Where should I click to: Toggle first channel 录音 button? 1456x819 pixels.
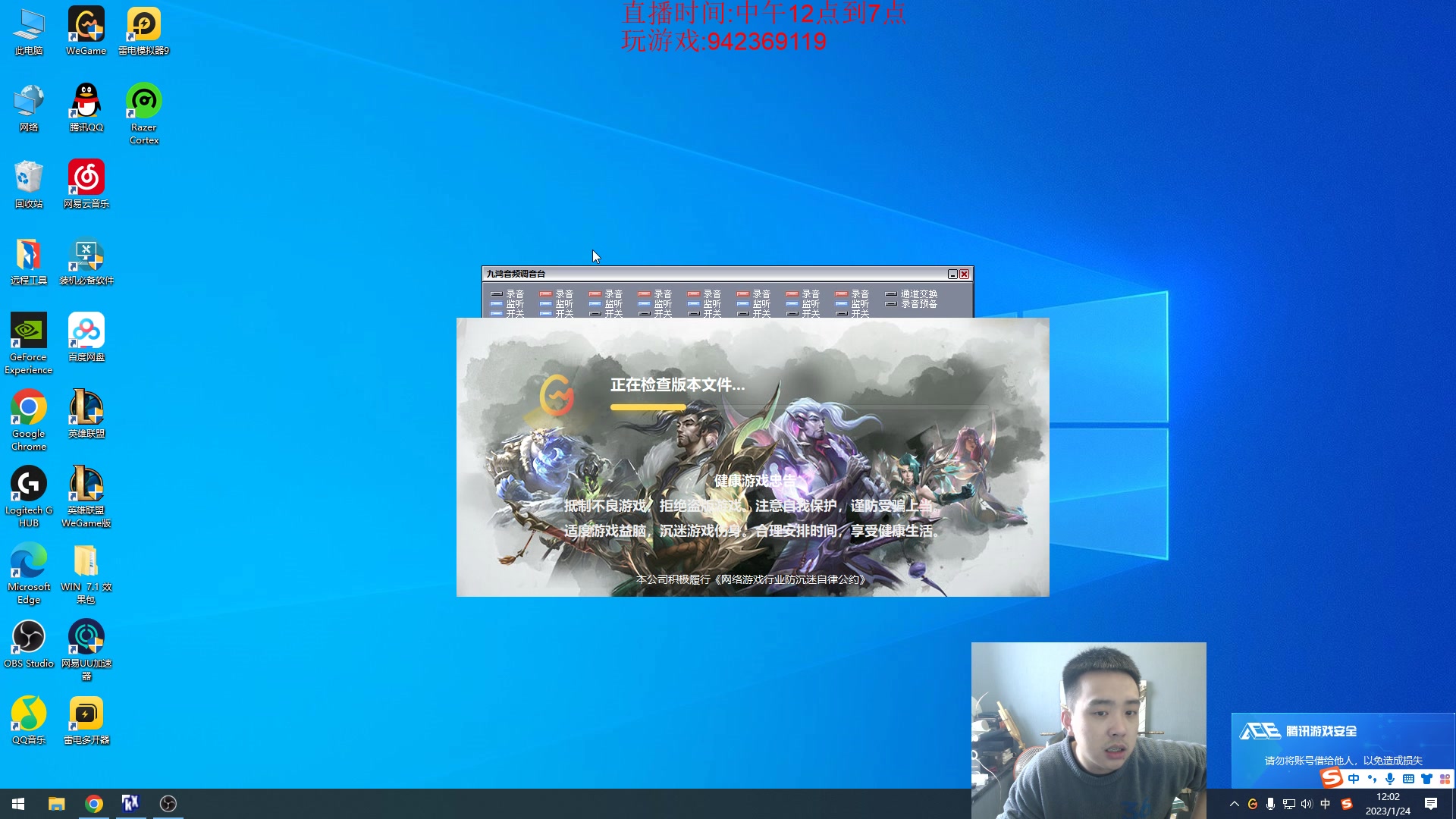point(497,293)
